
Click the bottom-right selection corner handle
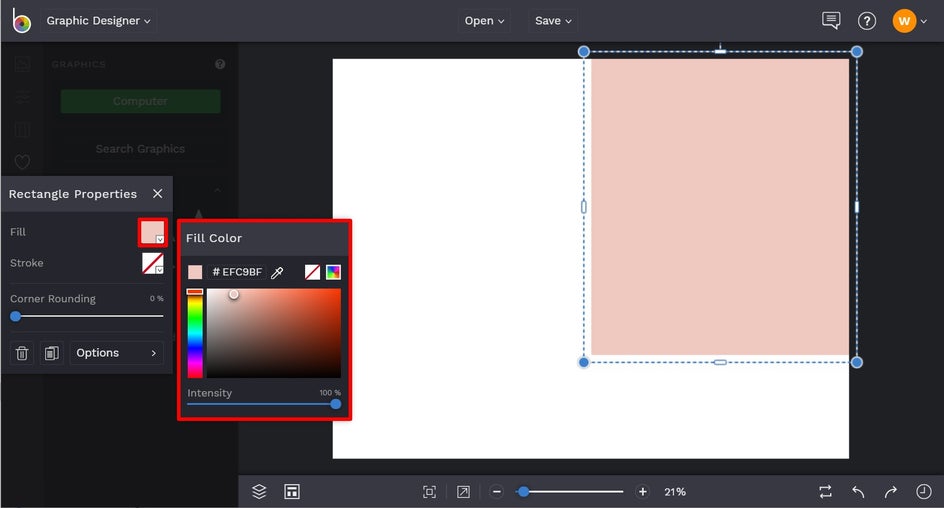pos(857,362)
